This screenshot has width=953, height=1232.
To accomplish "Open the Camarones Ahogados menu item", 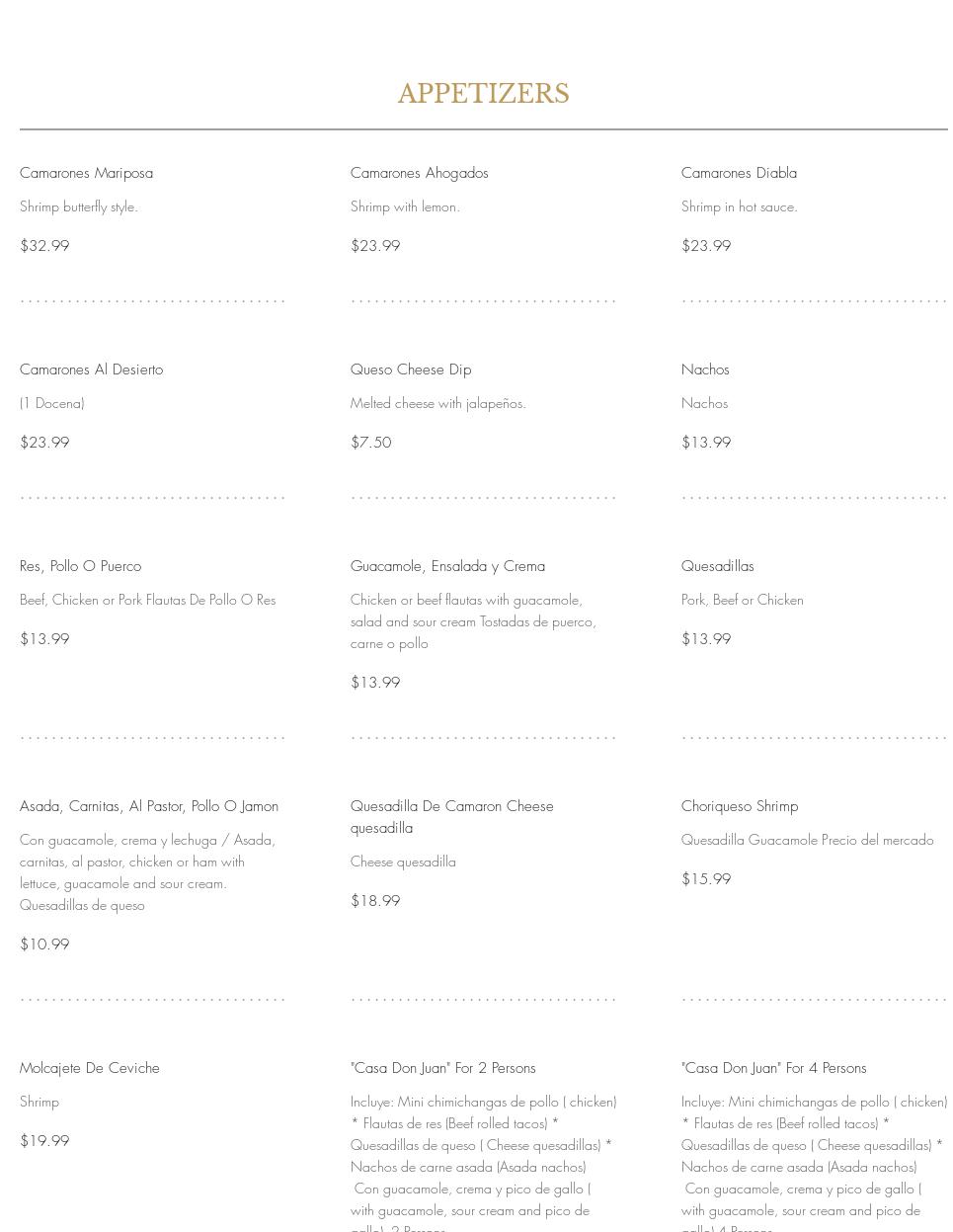I will click(x=419, y=173).
